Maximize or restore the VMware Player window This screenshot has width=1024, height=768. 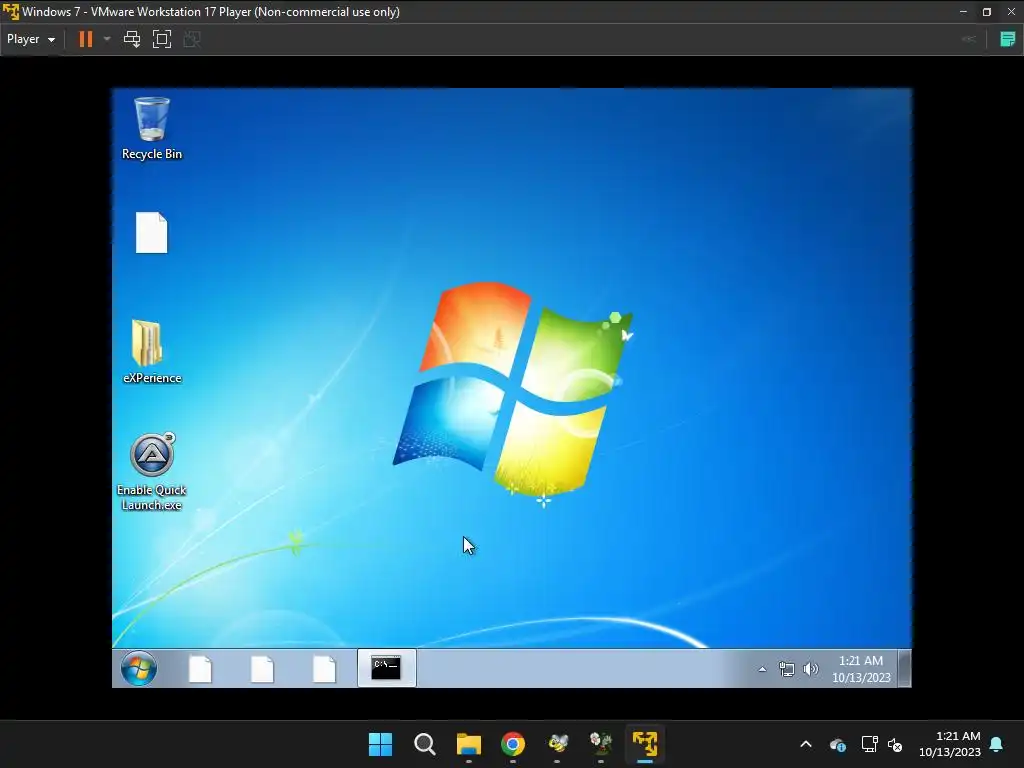click(x=987, y=12)
